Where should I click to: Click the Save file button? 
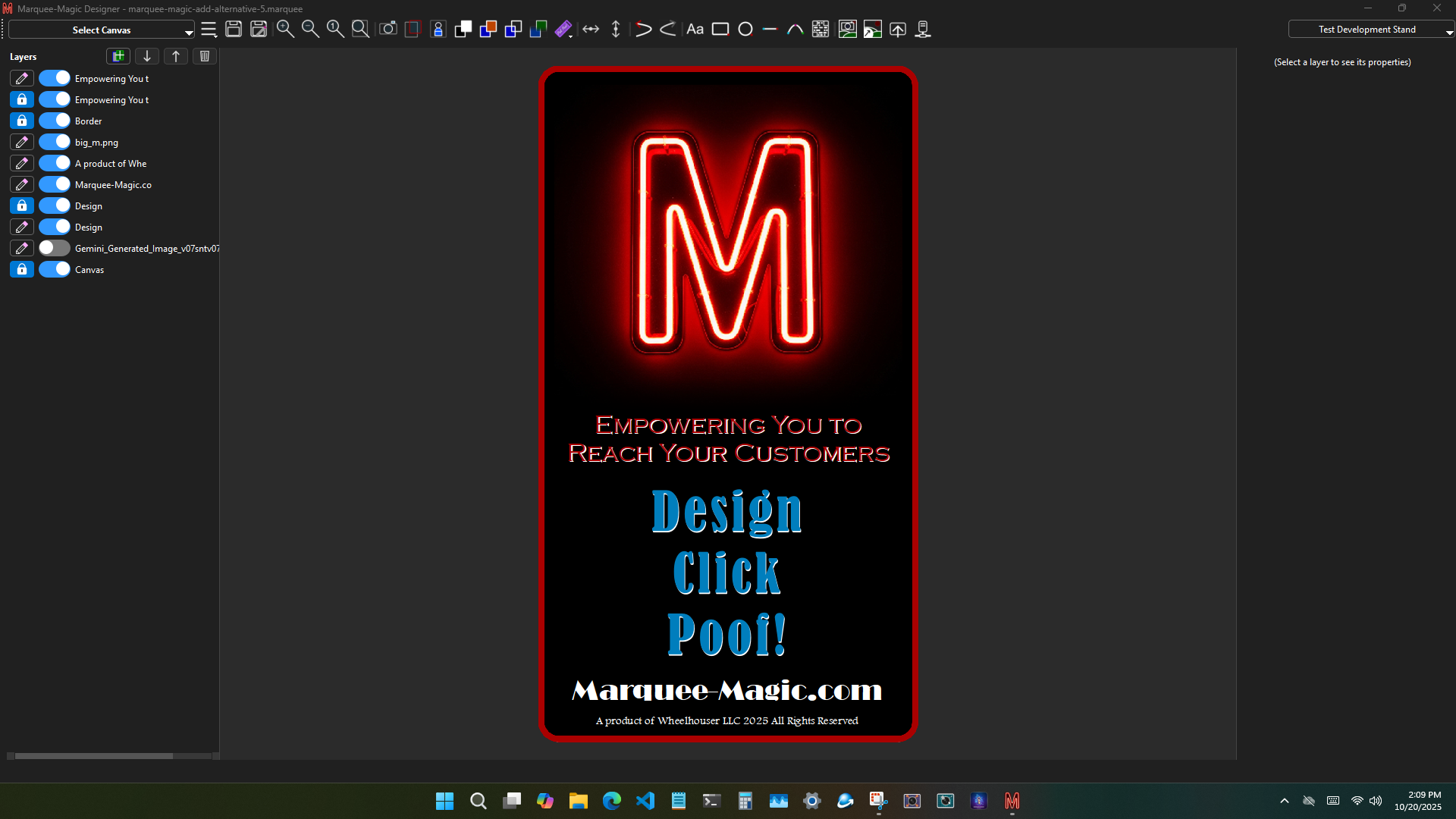234,29
